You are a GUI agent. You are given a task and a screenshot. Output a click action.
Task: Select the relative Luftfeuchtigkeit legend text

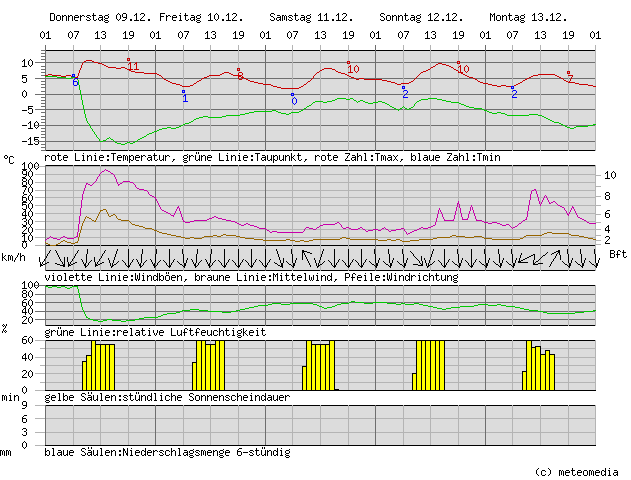coord(155,331)
